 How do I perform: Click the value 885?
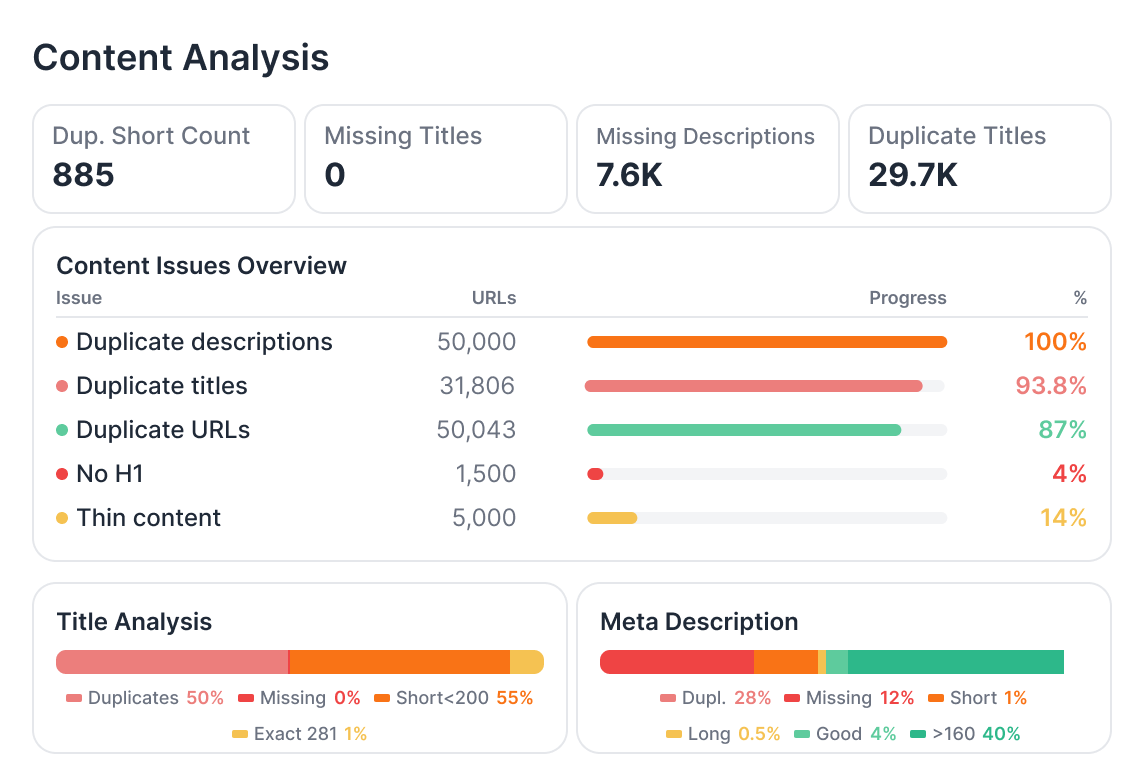coord(83,175)
